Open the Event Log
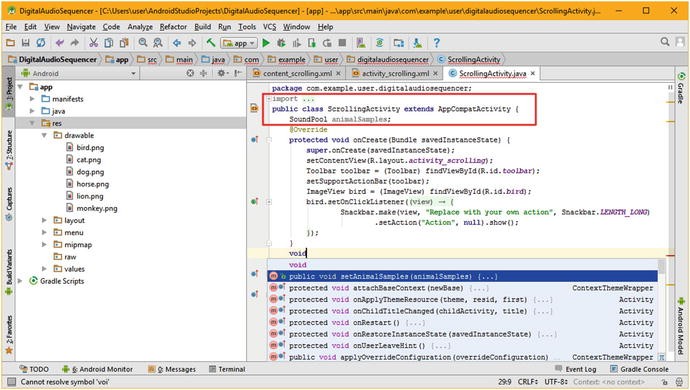690x390 pixels. [576, 369]
